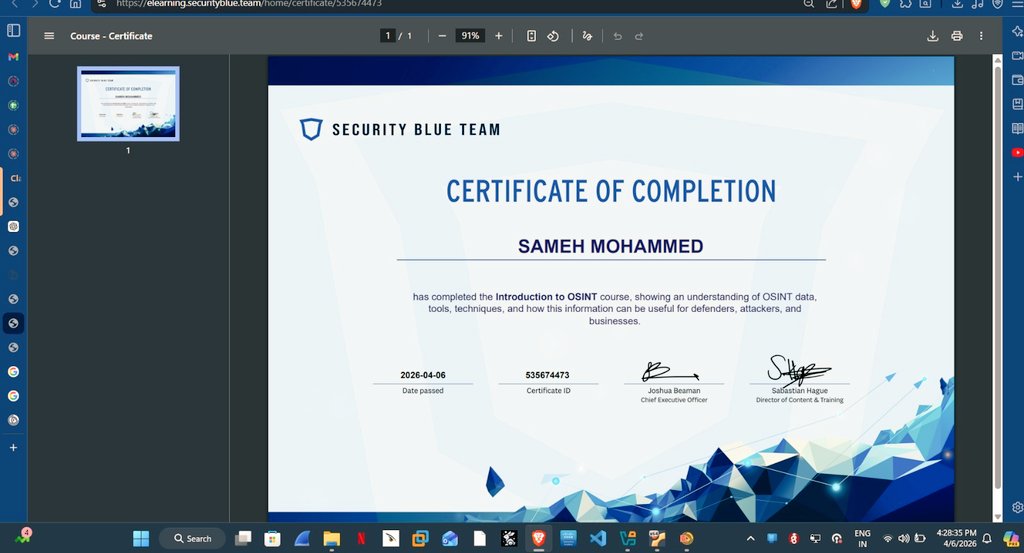Open Outlook mail from taskbar

[449, 539]
